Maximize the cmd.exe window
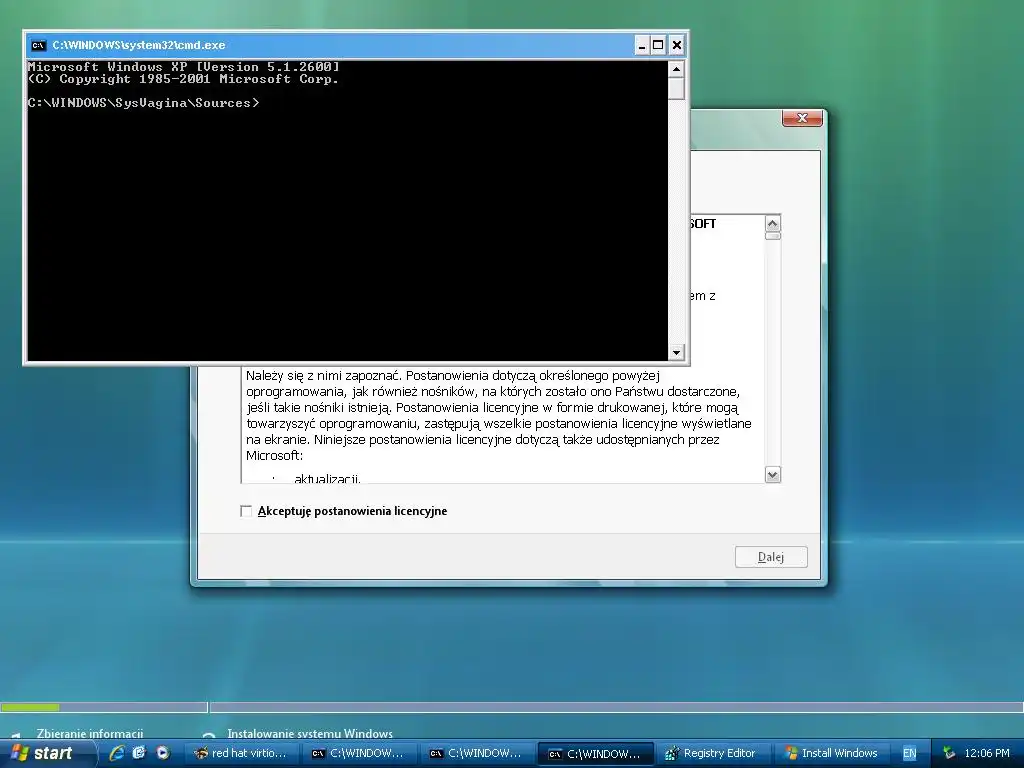Screen dimensions: 1024x768 (x=658, y=45)
